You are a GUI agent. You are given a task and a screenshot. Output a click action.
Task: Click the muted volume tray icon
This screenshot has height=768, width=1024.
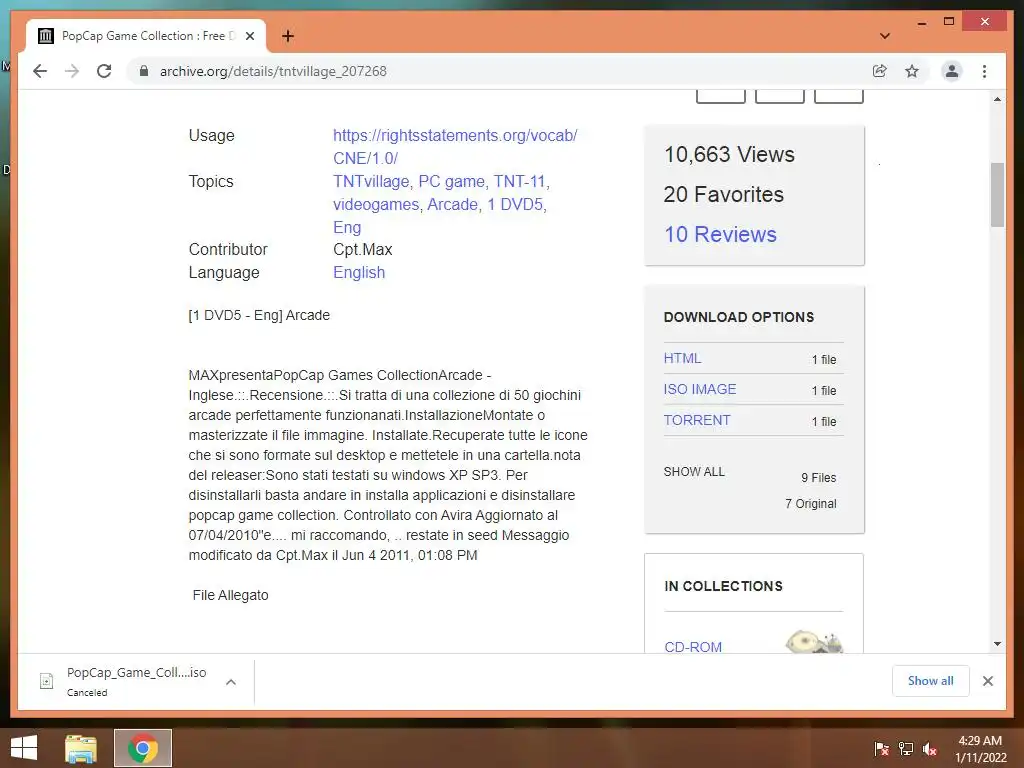click(930, 748)
